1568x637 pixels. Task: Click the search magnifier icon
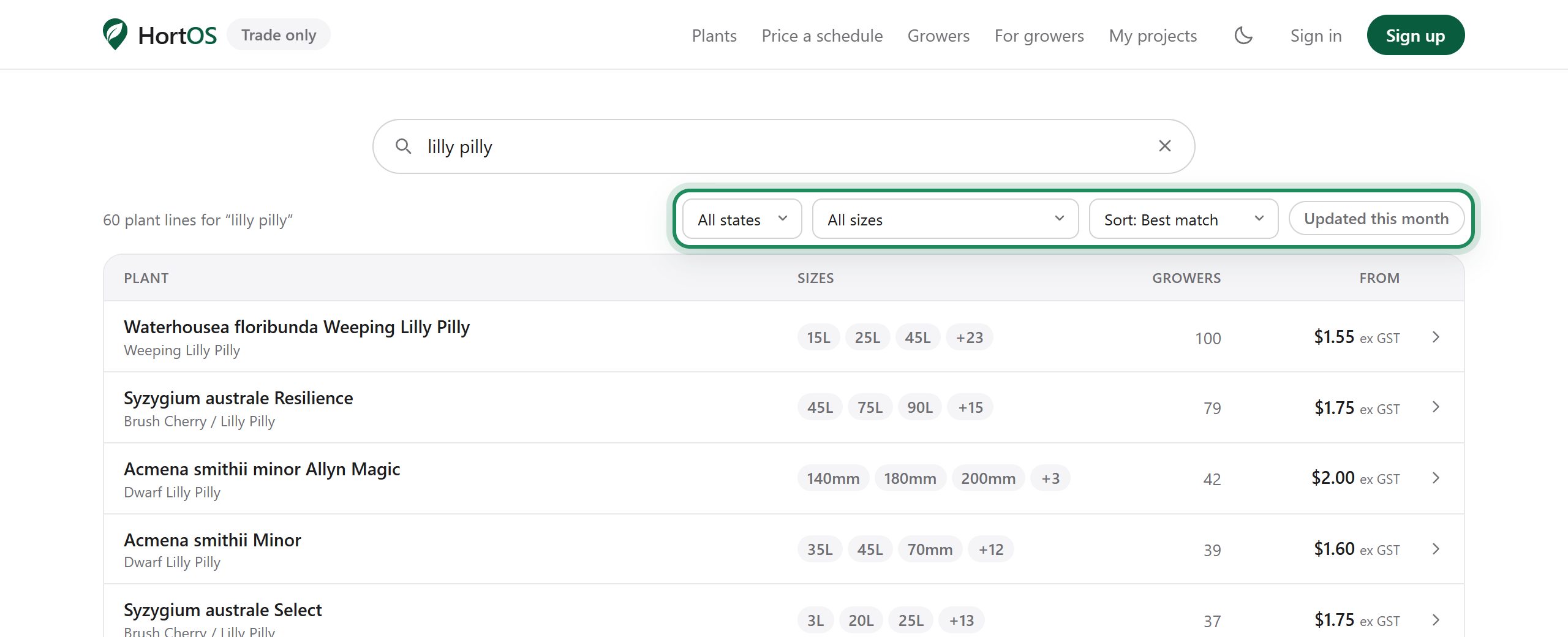403,146
